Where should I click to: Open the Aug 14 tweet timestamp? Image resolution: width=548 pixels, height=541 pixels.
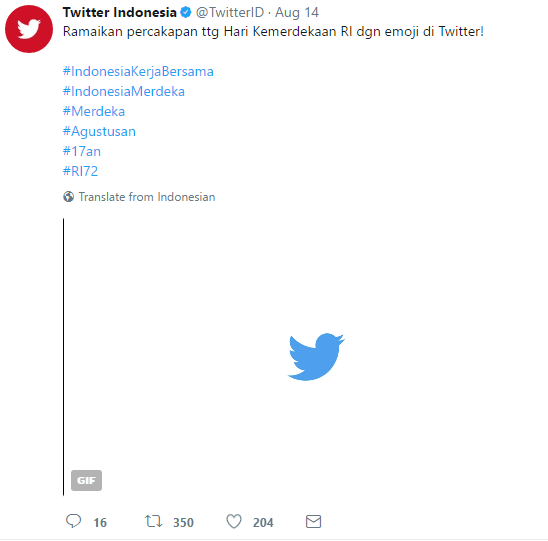pos(297,13)
